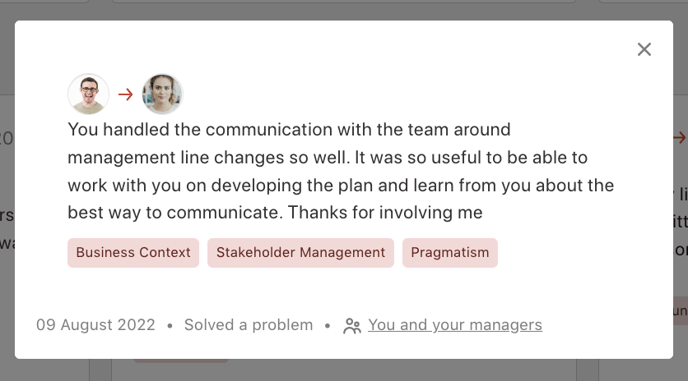Select the Stakeholder Management tag

(301, 252)
